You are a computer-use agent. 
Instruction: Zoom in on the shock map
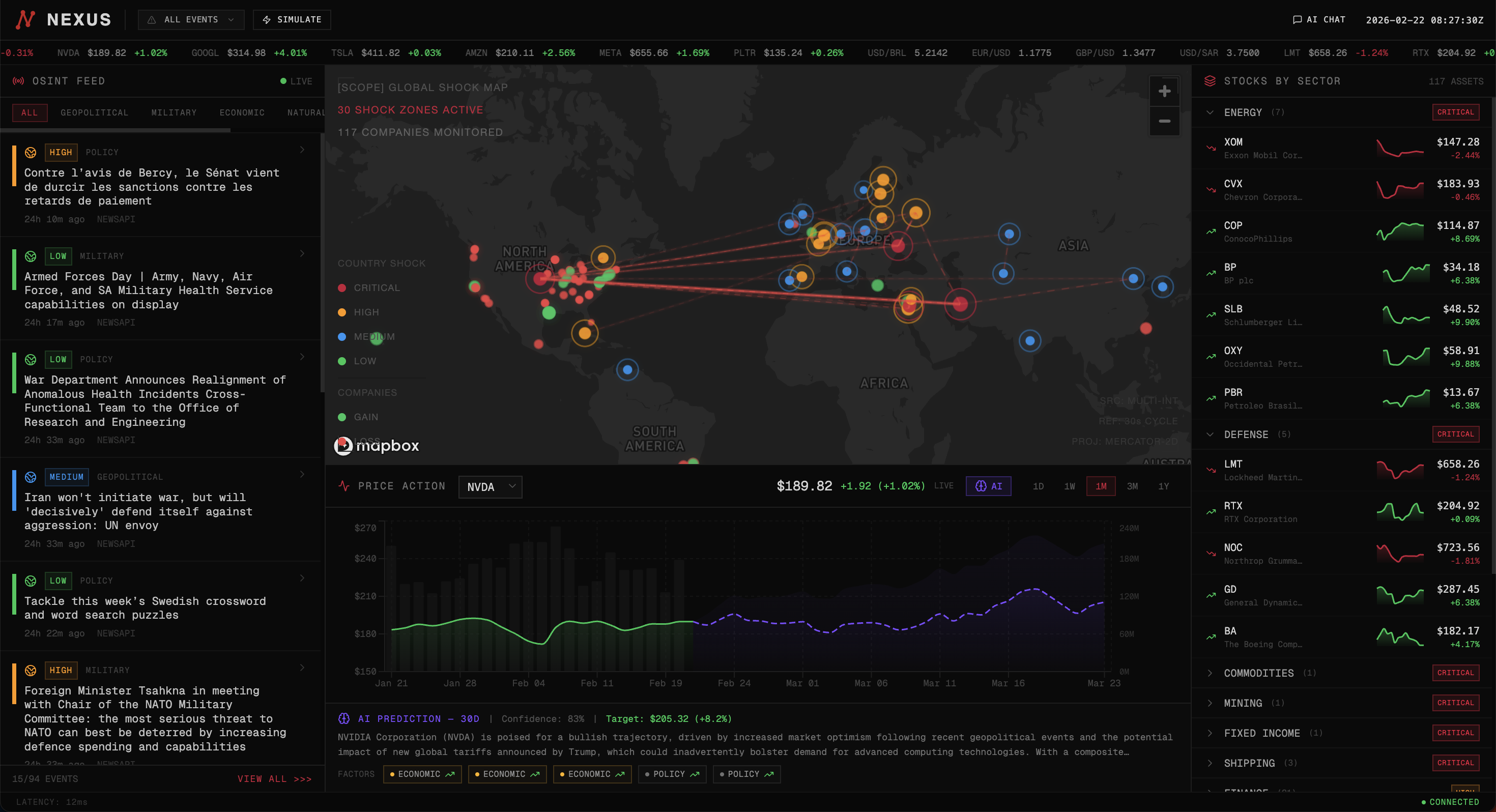(1164, 91)
